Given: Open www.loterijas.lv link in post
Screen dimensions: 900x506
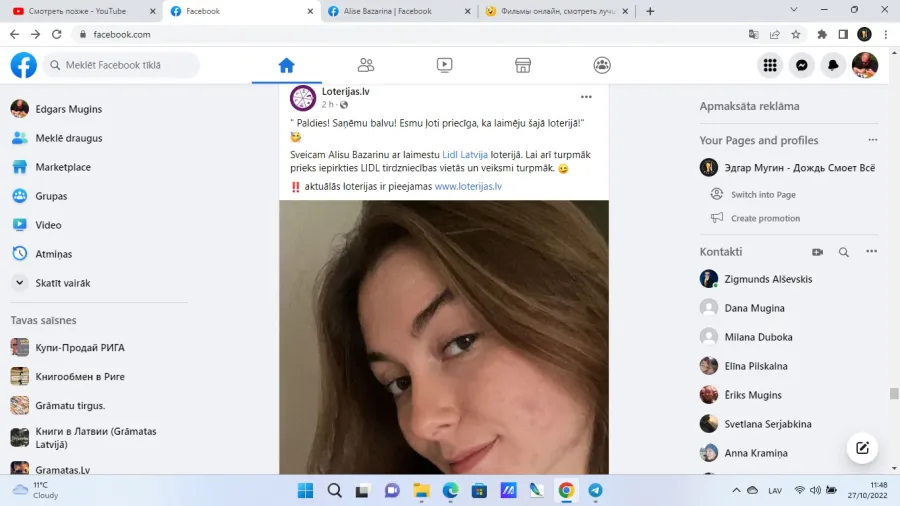Looking at the screenshot, I should (468, 186).
